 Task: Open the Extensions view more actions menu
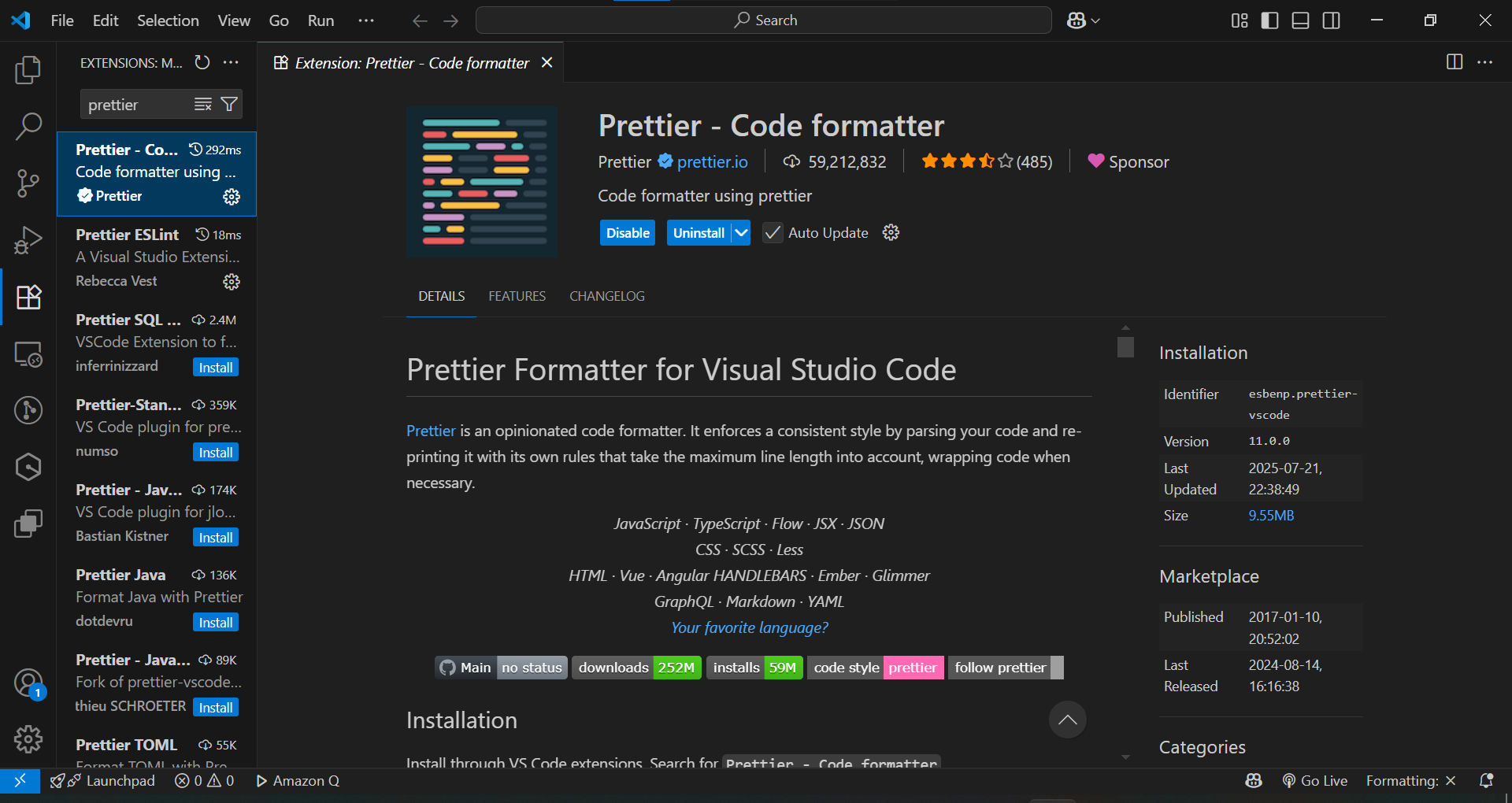coord(231,63)
